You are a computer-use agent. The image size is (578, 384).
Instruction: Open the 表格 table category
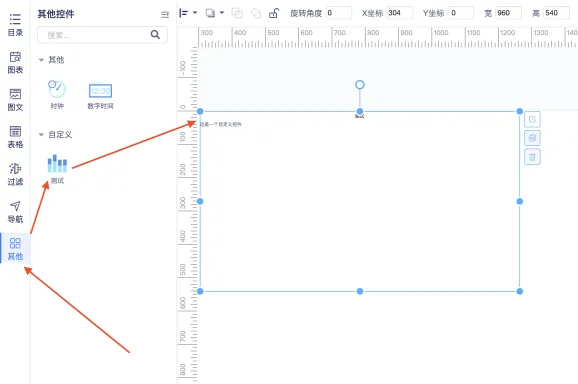pos(15,137)
